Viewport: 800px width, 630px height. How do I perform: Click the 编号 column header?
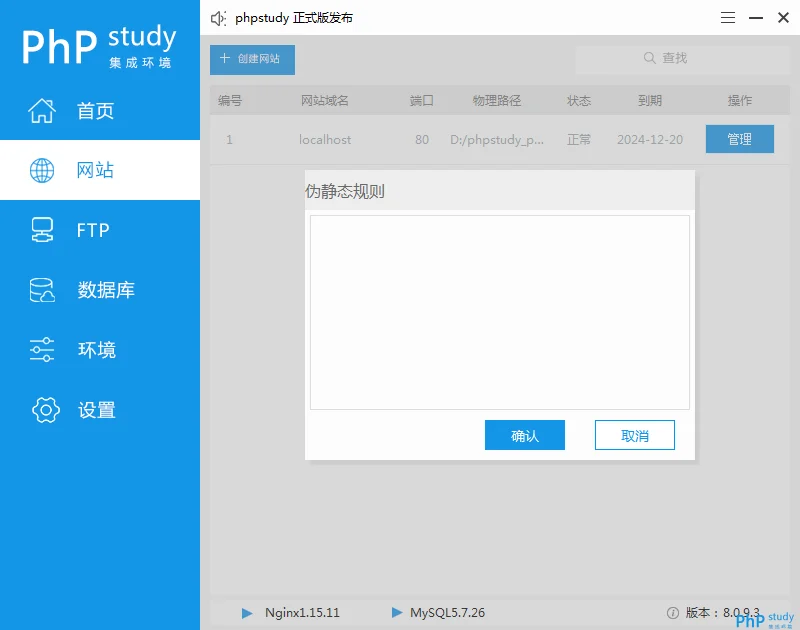[x=230, y=100]
